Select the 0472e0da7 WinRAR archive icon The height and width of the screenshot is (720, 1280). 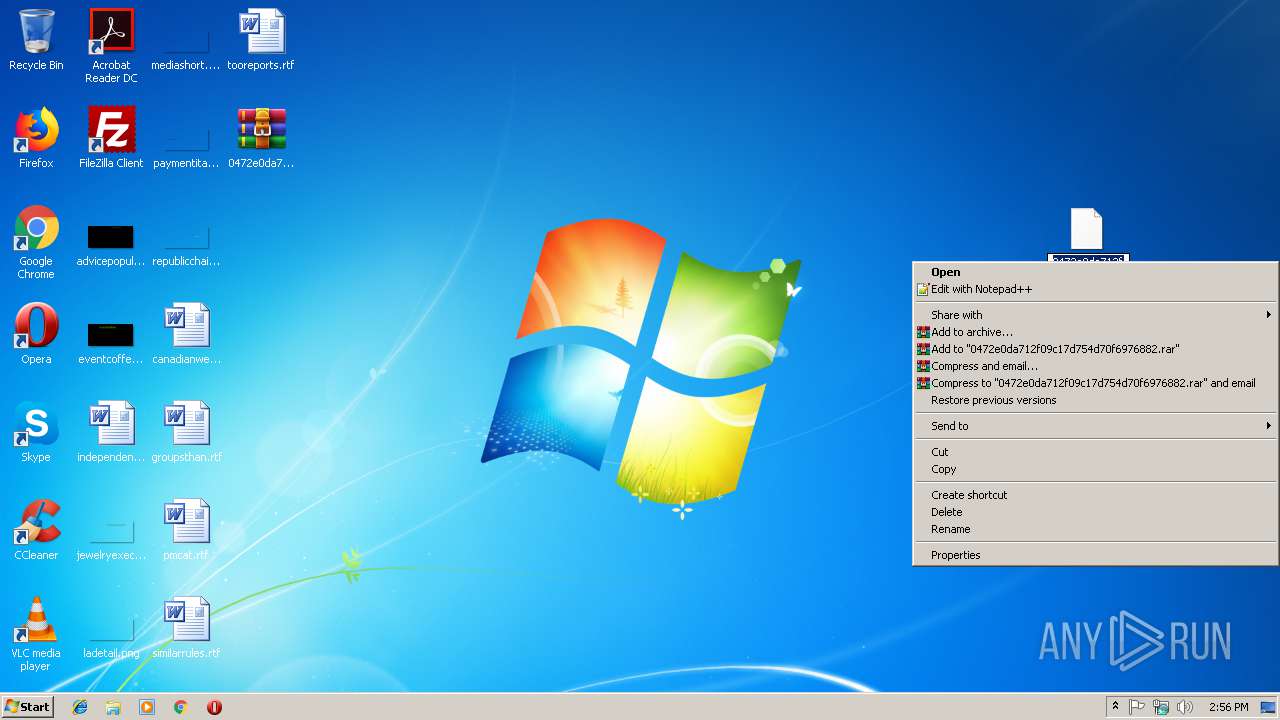click(x=261, y=138)
